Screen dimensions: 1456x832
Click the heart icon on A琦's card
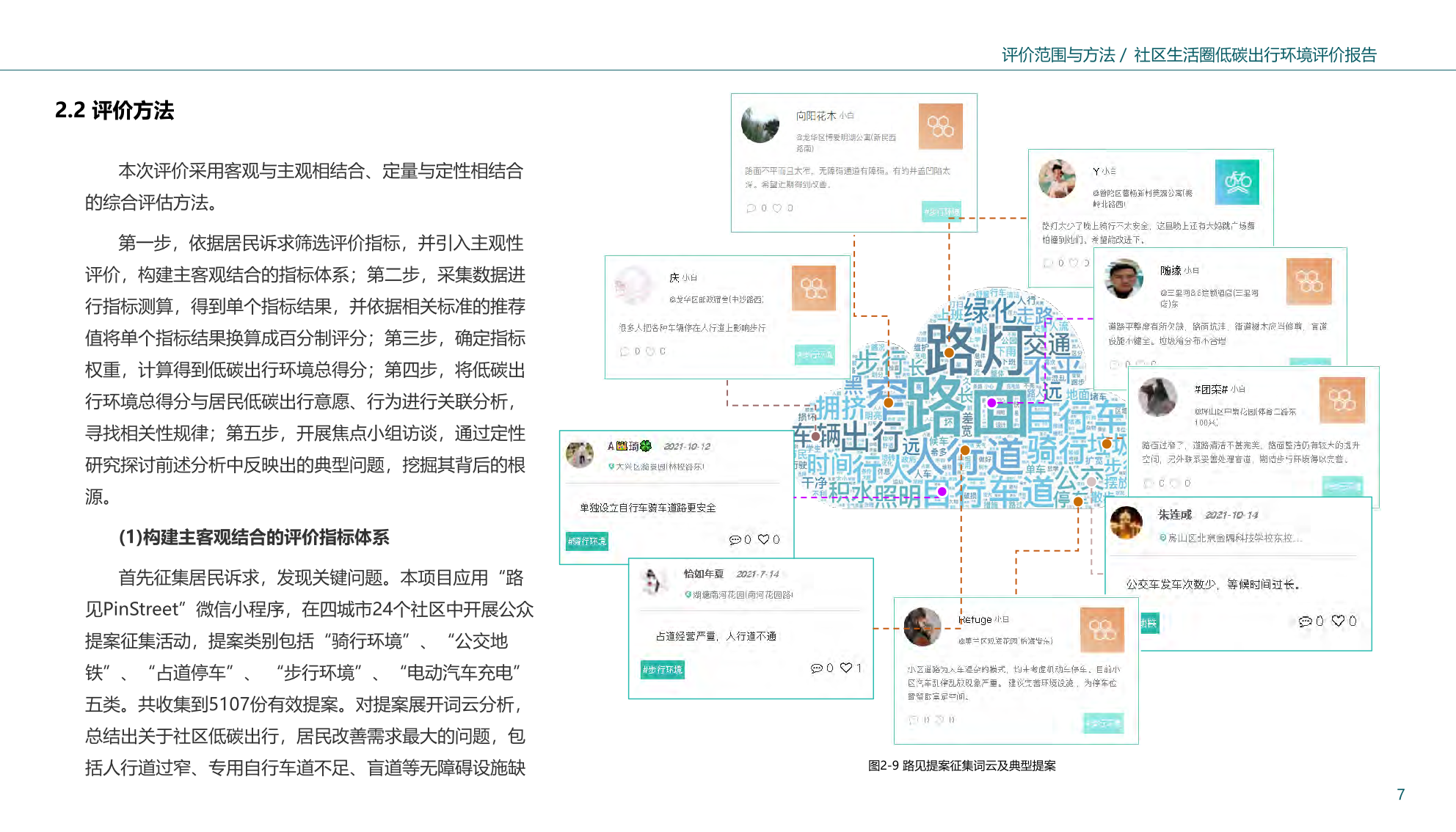pos(763,539)
